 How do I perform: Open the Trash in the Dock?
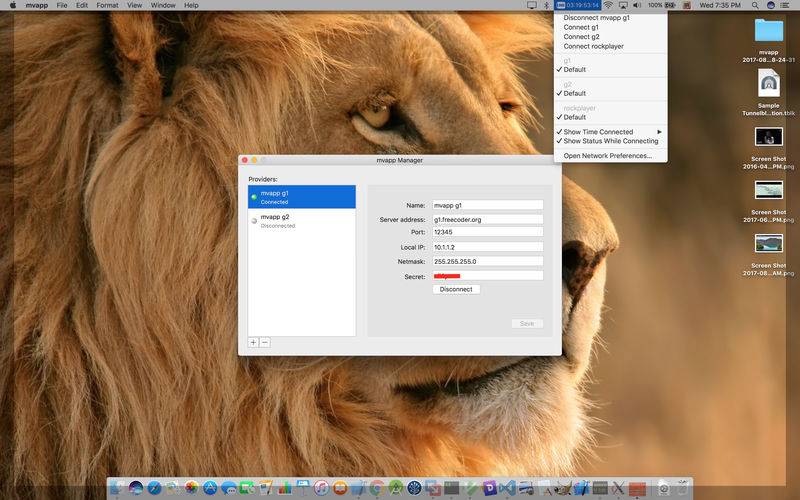(682, 488)
